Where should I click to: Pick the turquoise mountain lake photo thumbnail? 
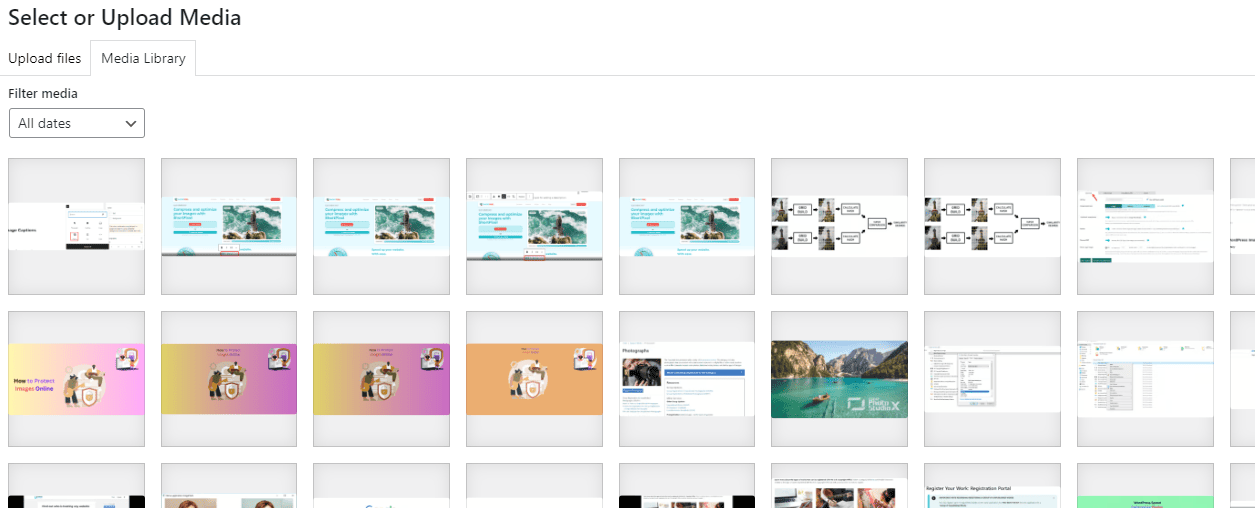(x=839, y=379)
